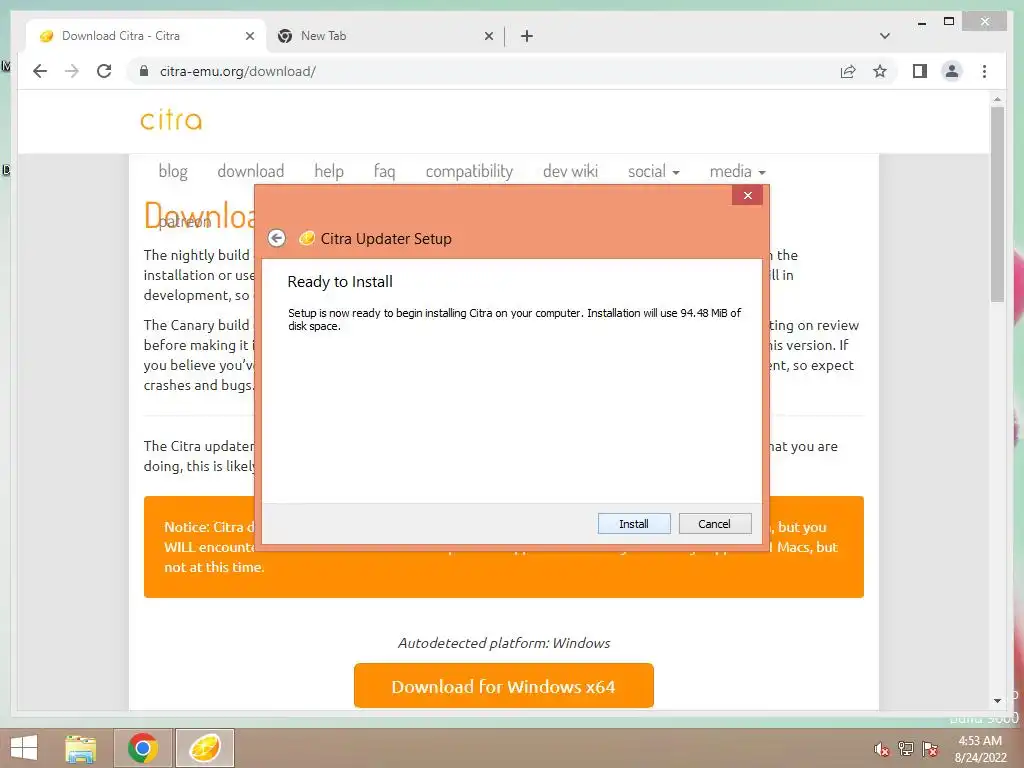Minimize the Chrome window
1024x768 pixels.
[921, 22]
